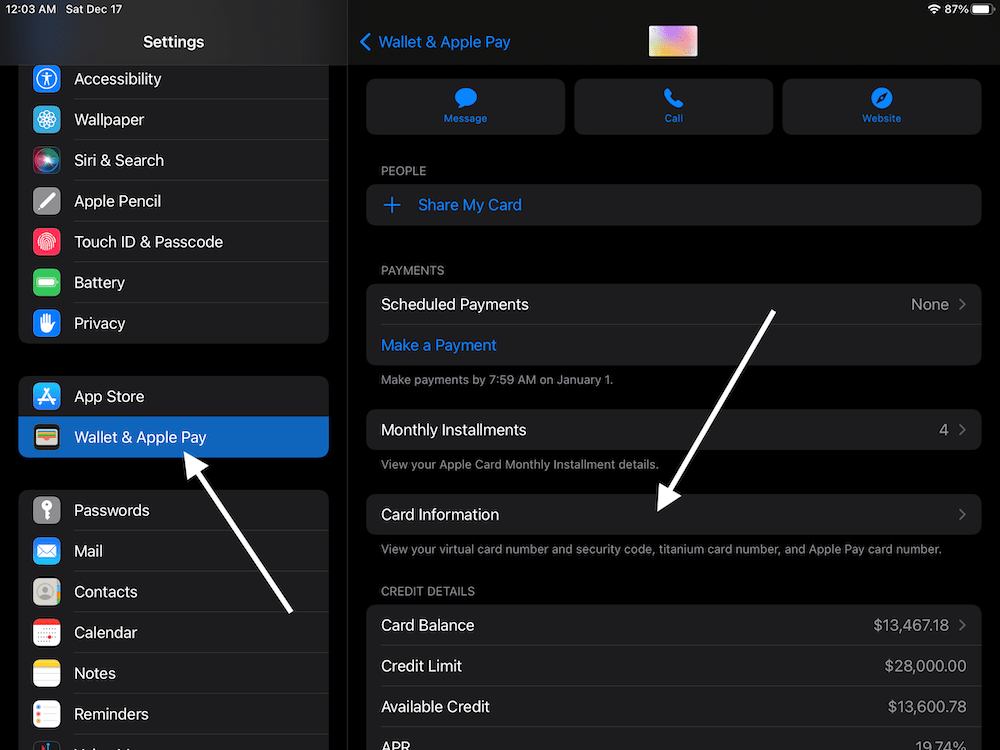
Task: Tap the Settings title header
Action: click(x=173, y=42)
